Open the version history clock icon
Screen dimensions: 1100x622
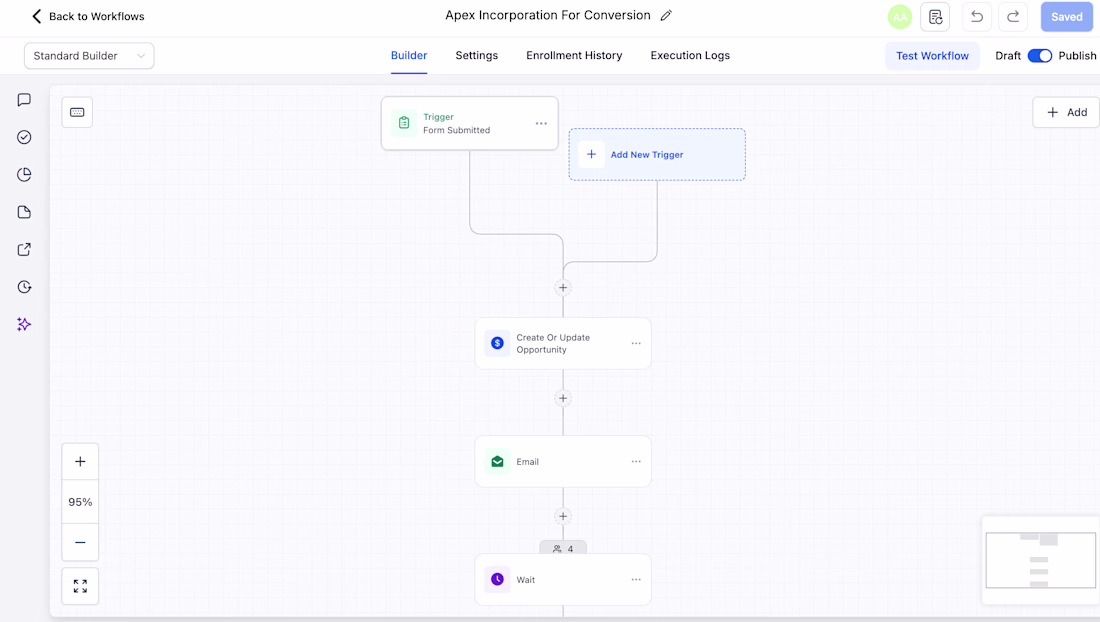coord(24,287)
